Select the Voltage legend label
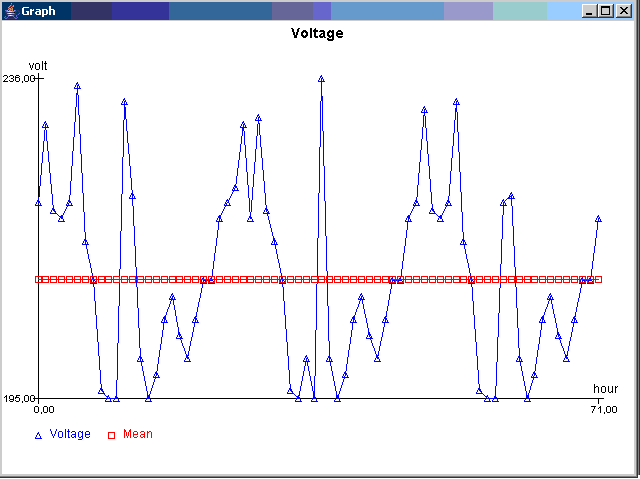The width and height of the screenshot is (640, 479). (x=70, y=434)
